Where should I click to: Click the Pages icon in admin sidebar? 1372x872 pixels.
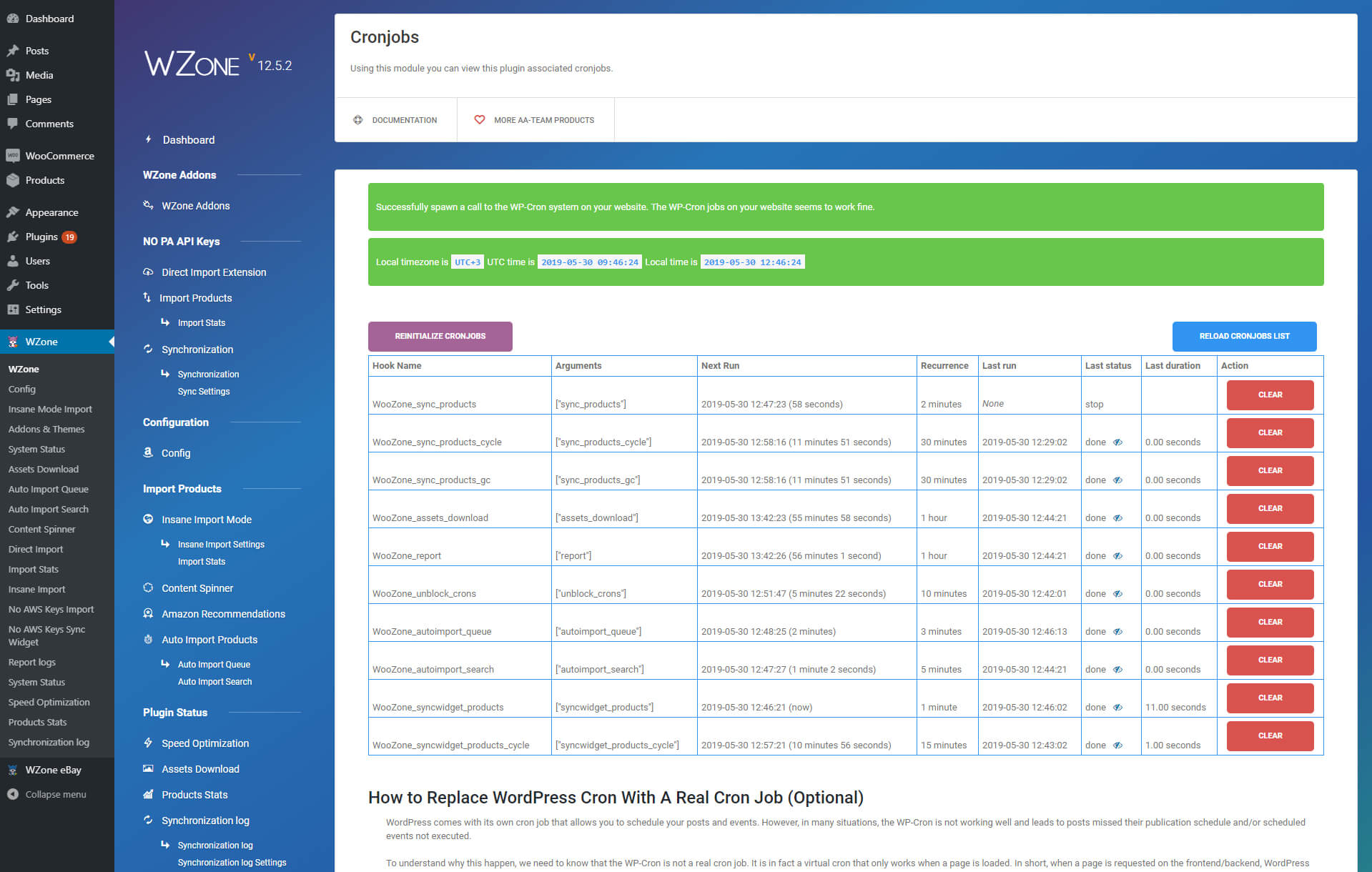(x=13, y=99)
